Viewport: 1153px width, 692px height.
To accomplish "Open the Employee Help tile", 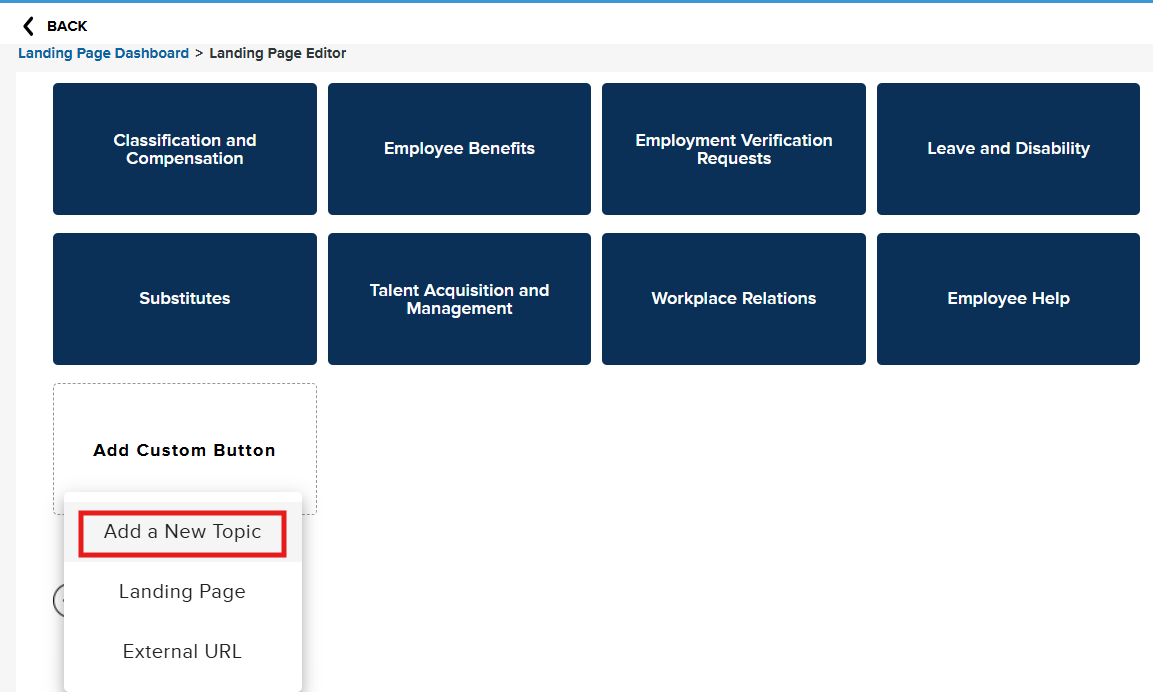I will coord(1007,298).
